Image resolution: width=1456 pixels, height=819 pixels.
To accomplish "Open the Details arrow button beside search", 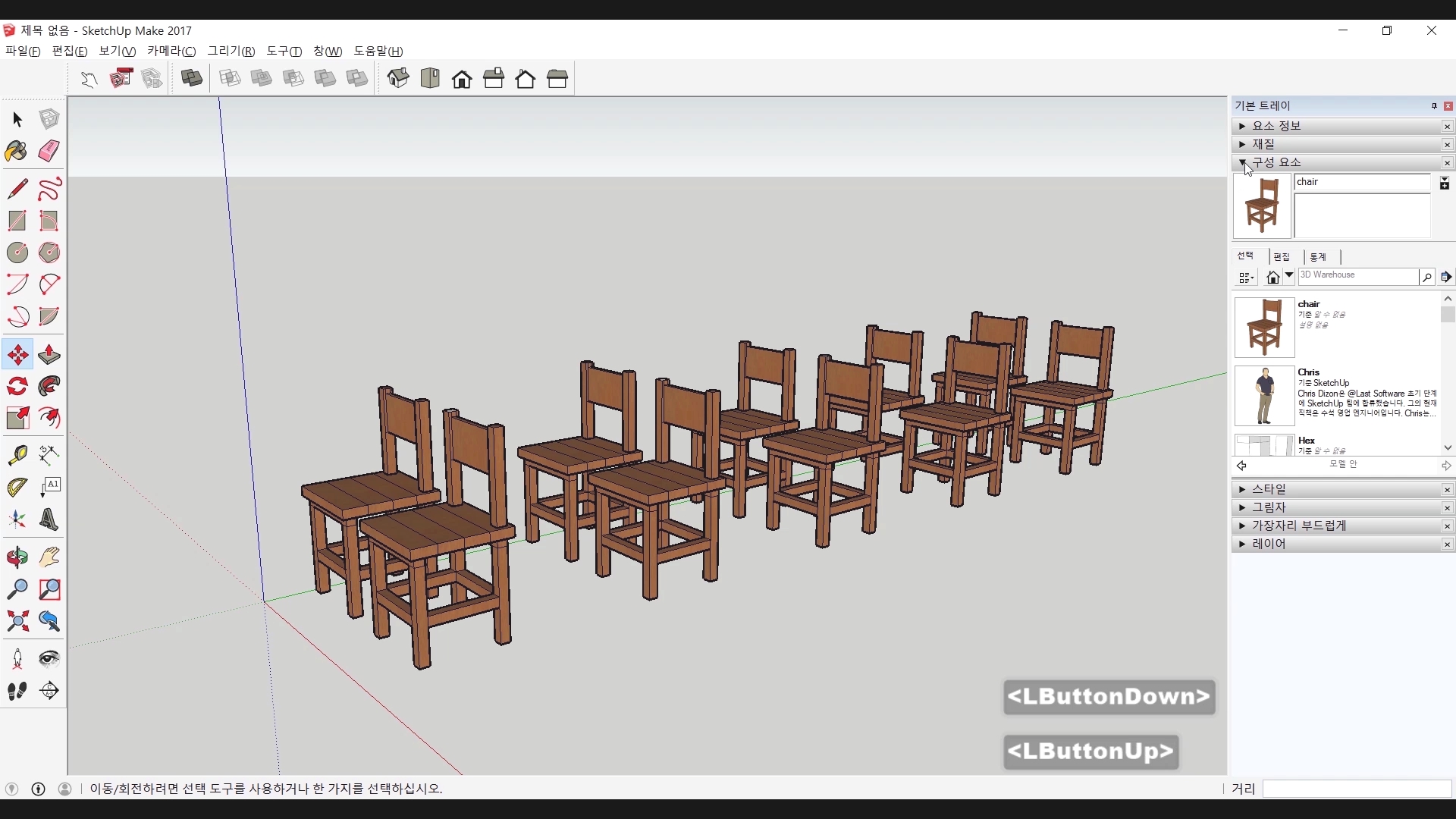I will 1446,277.
